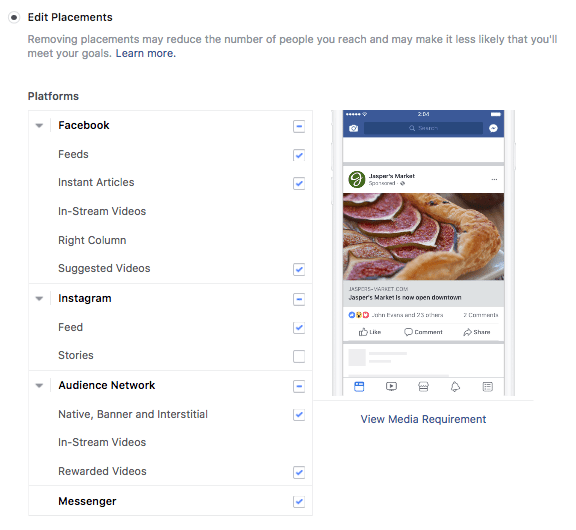Open the Messenger icon in preview header

tap(493, 128)
